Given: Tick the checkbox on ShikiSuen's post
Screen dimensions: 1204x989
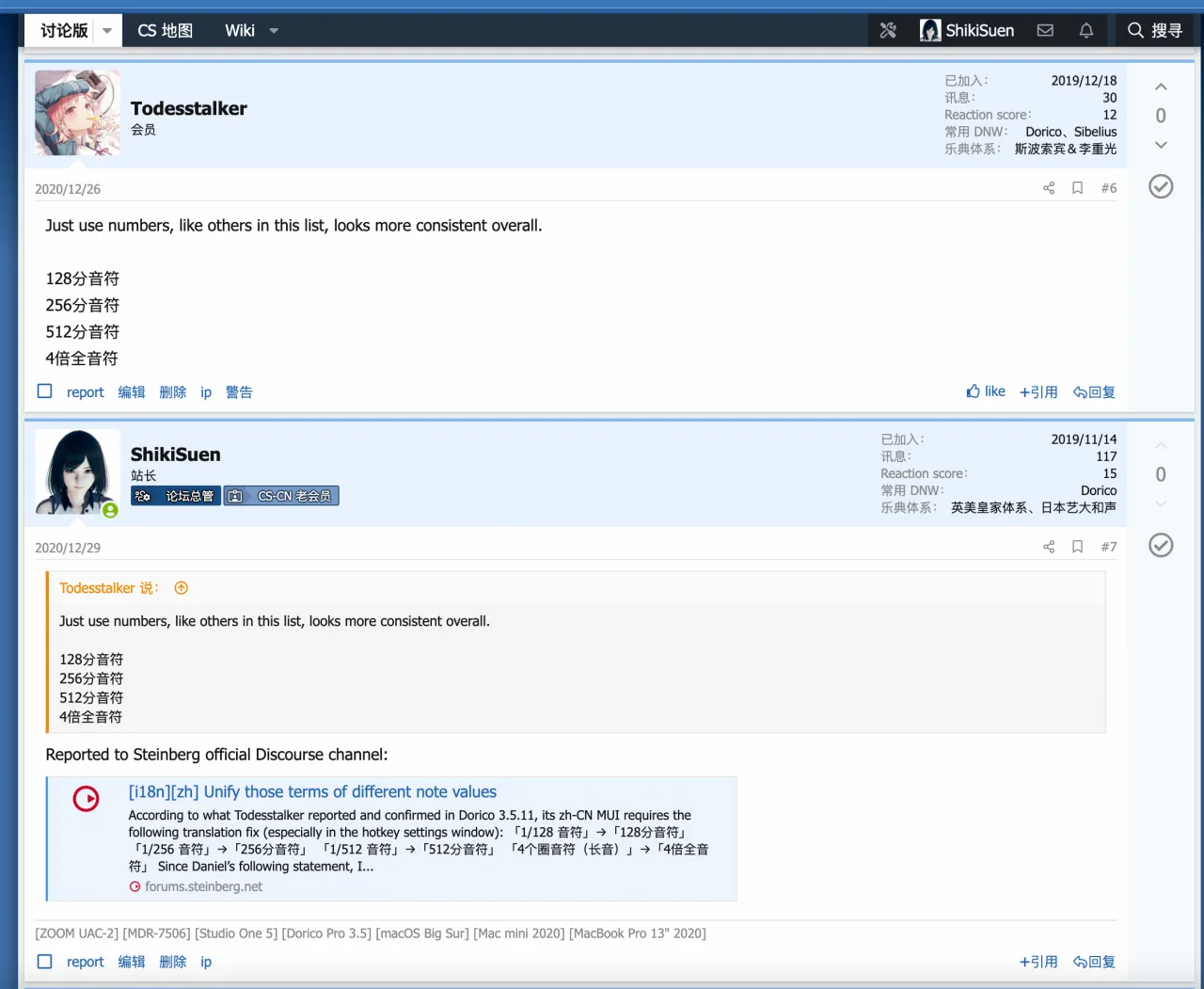Looking at the screenshot, I should (44, 962).
